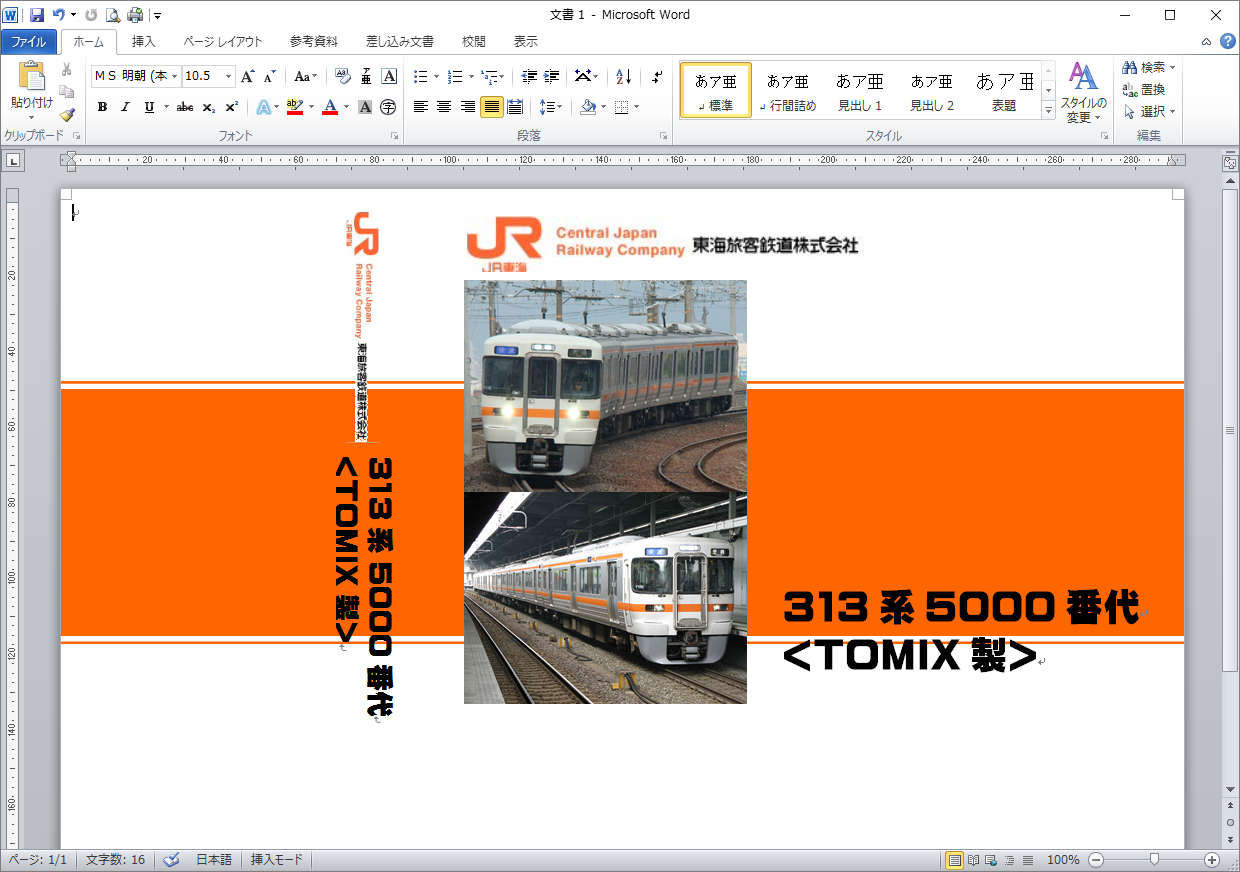Switch to print layout view in status bar

[954, 860]
